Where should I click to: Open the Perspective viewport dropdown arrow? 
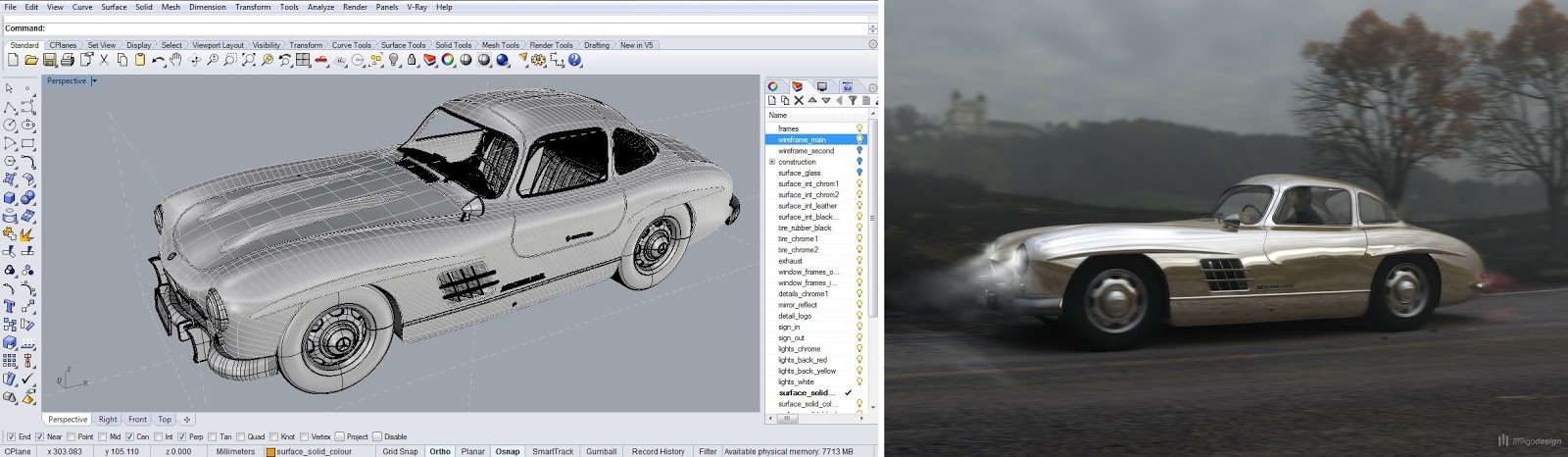(x=94, y=81)
